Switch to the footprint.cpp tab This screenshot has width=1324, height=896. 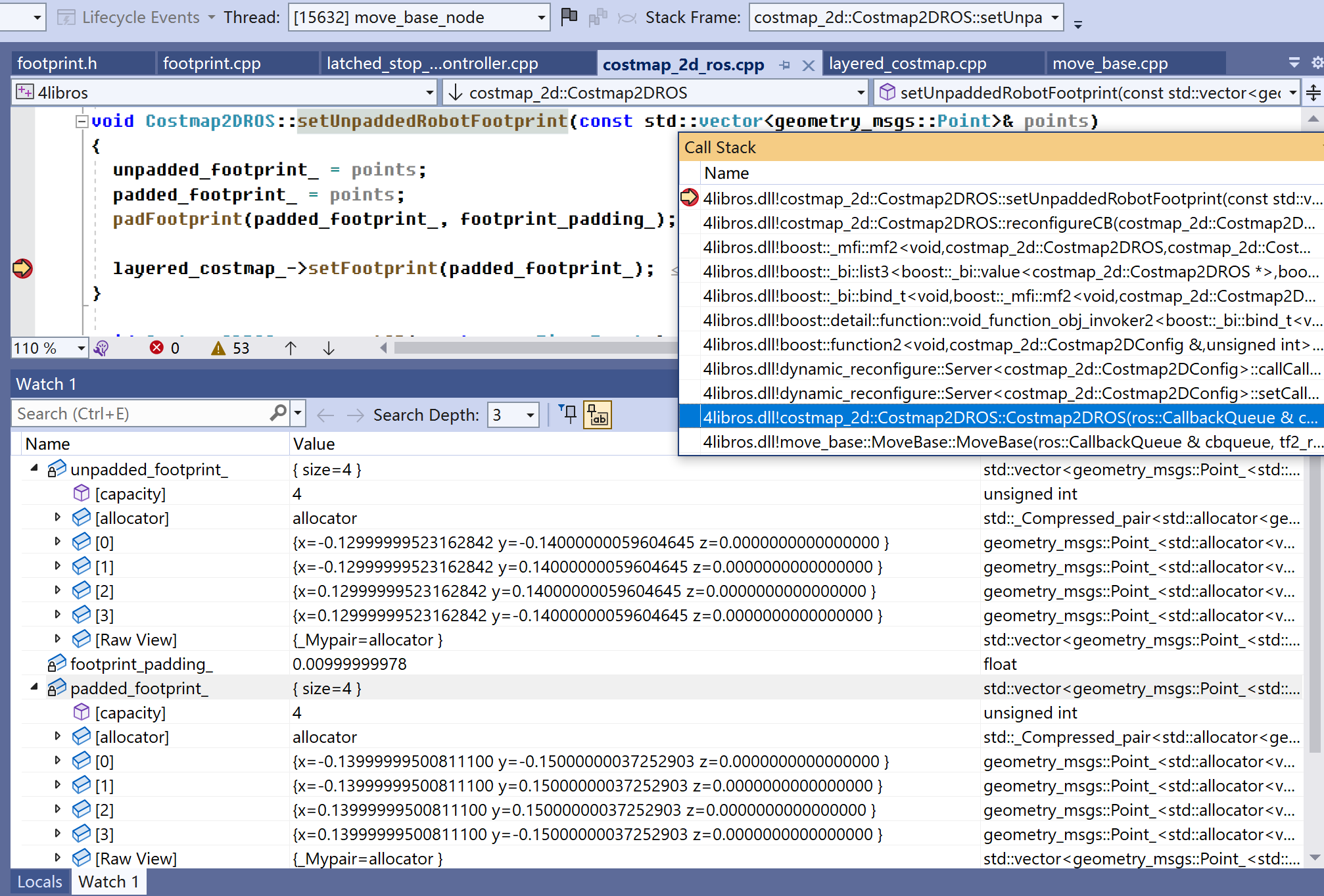(238, 64)
